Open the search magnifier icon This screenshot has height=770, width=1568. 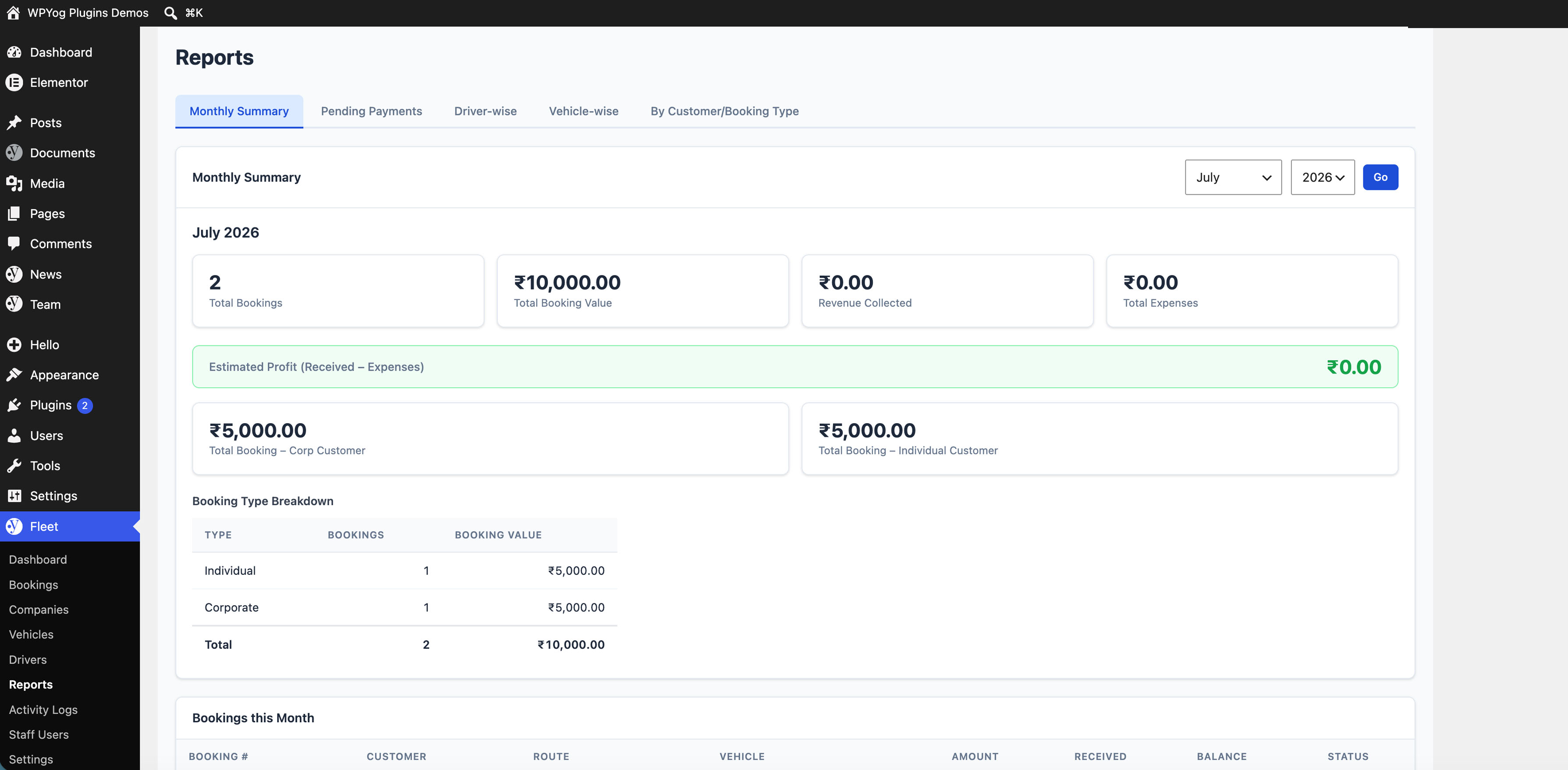coord(170,13)
